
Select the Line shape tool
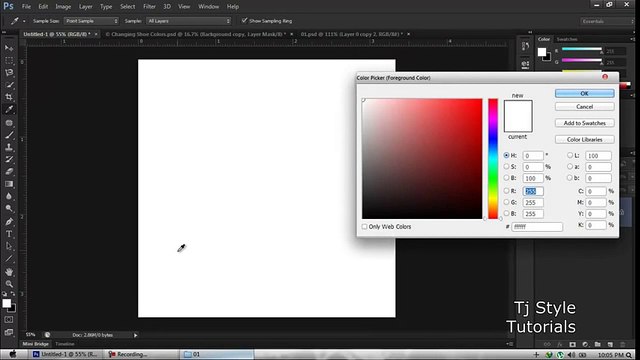coord(9,258)
